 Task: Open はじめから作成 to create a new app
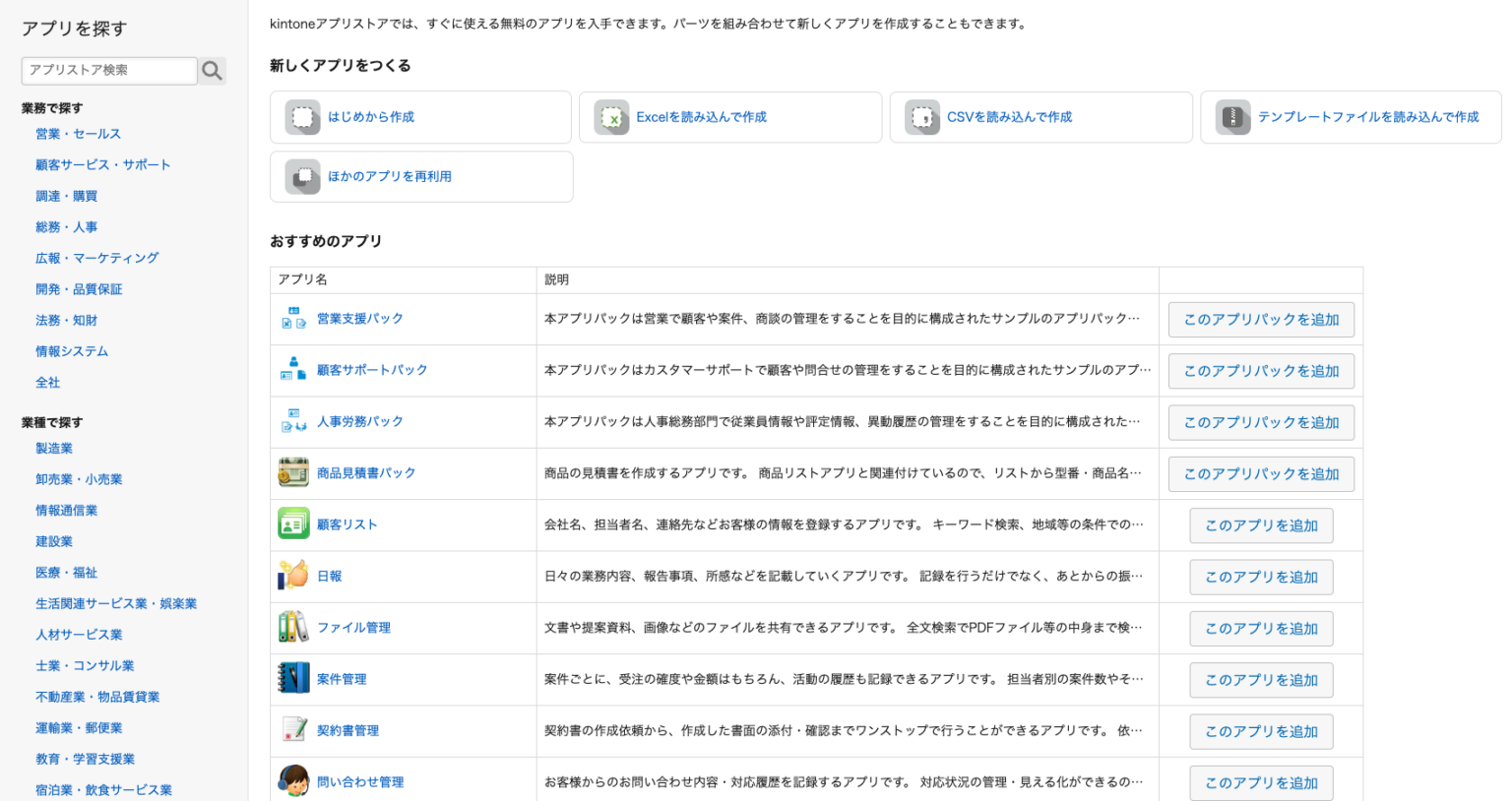(x=420, y=116)
